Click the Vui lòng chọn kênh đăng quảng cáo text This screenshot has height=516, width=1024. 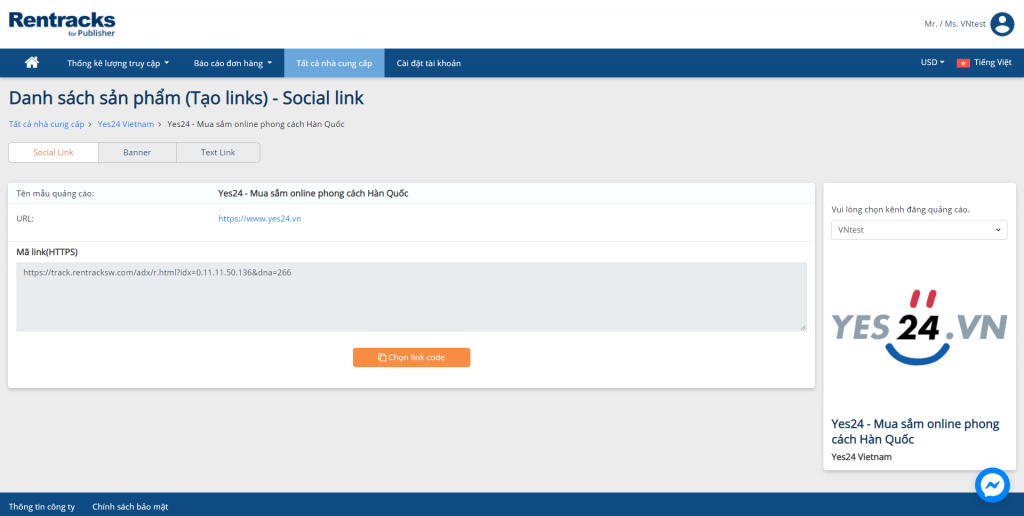[x=901, y=210]
